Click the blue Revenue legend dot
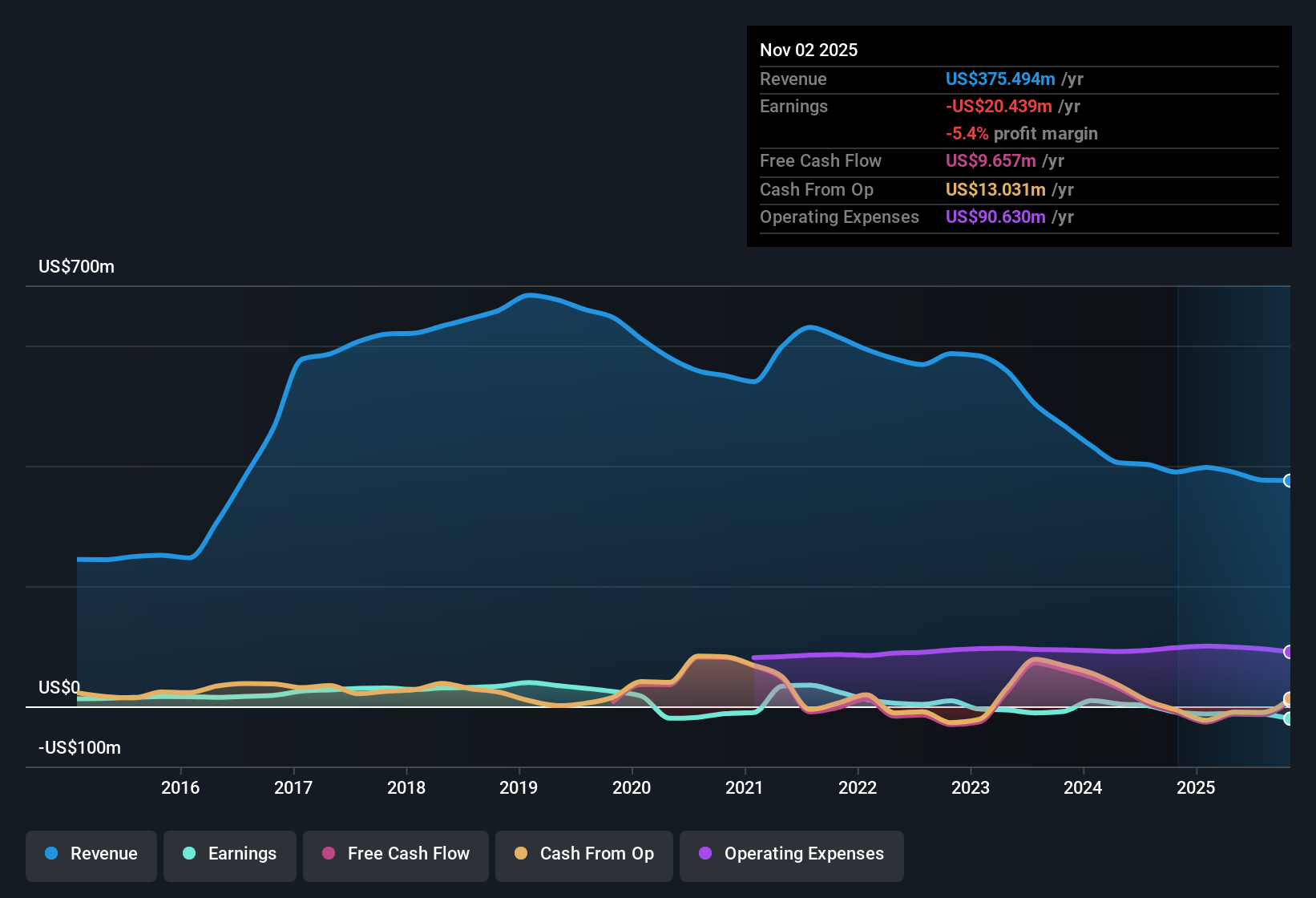 coord(51,853)
